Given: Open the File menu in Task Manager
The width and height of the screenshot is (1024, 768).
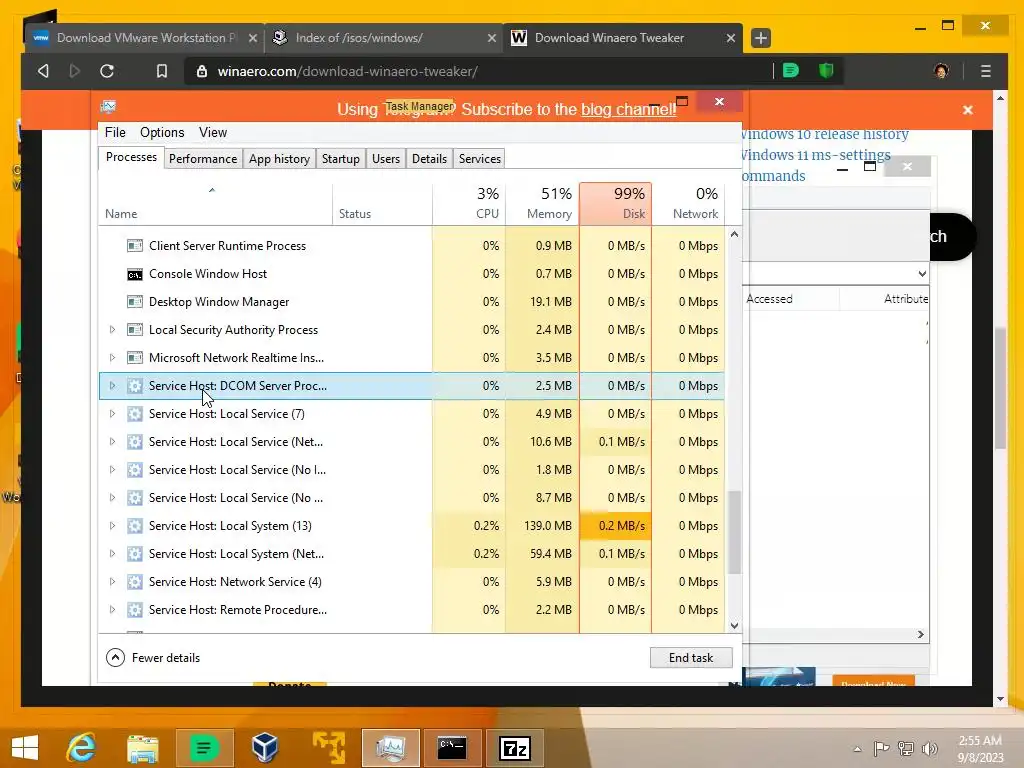Looking at the screenshot, I should click(115, 133).
